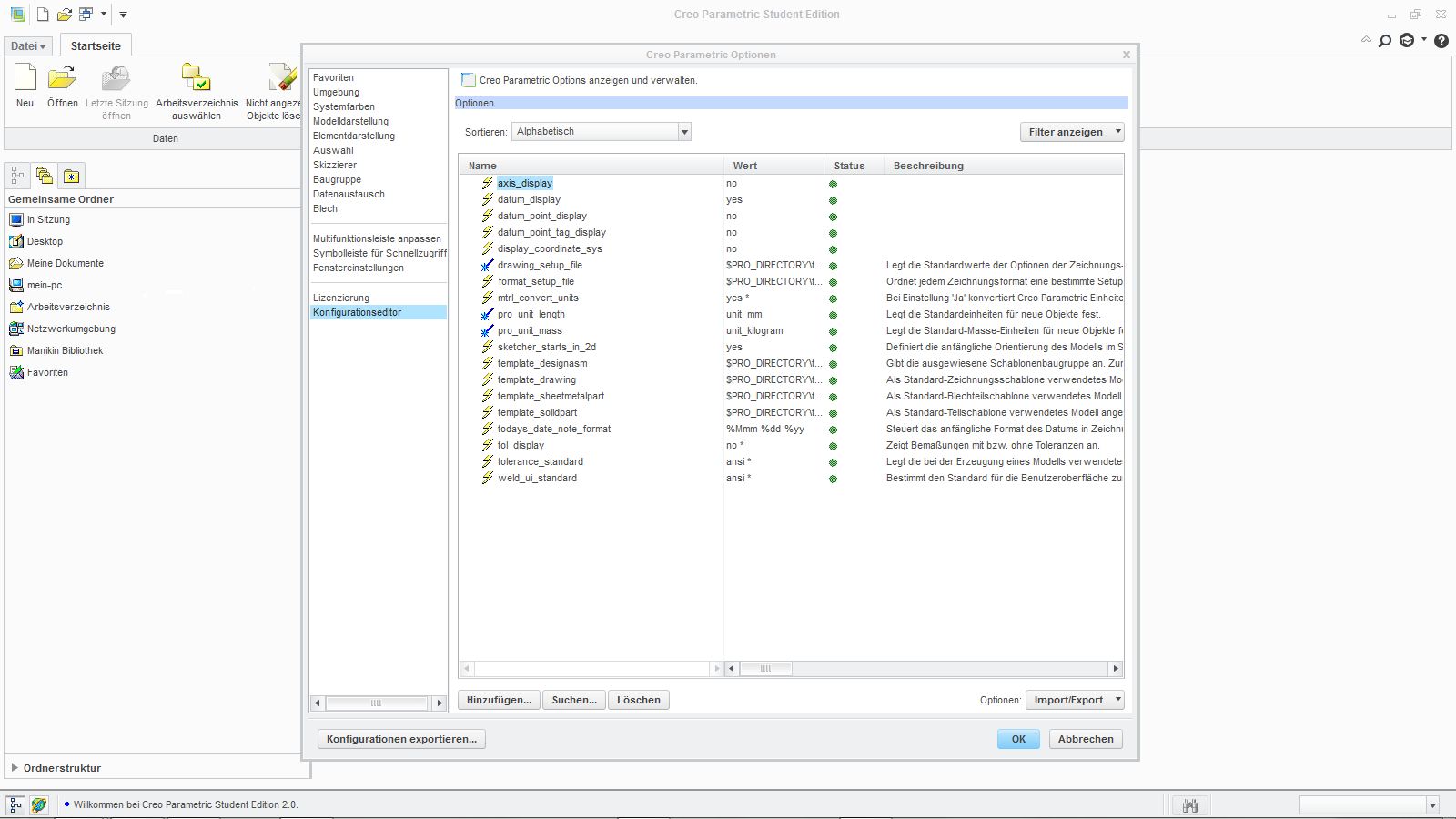The height and width of the screenshot is (819, 1456).
Task: Select Konfigurationseditor category
Action: click(378, 312)
